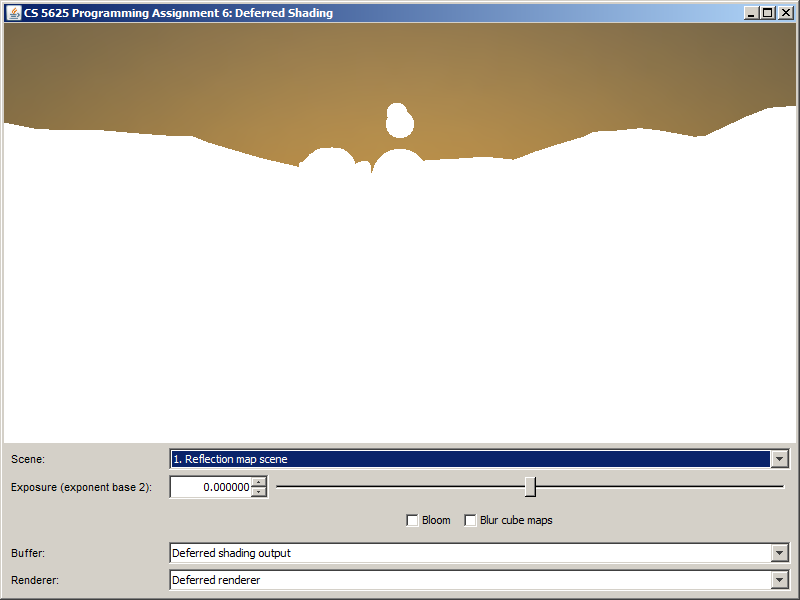The image size is (800, 600).
Task: Expand the Buffer dropdown arrow
Action: [x=779, y=553]
